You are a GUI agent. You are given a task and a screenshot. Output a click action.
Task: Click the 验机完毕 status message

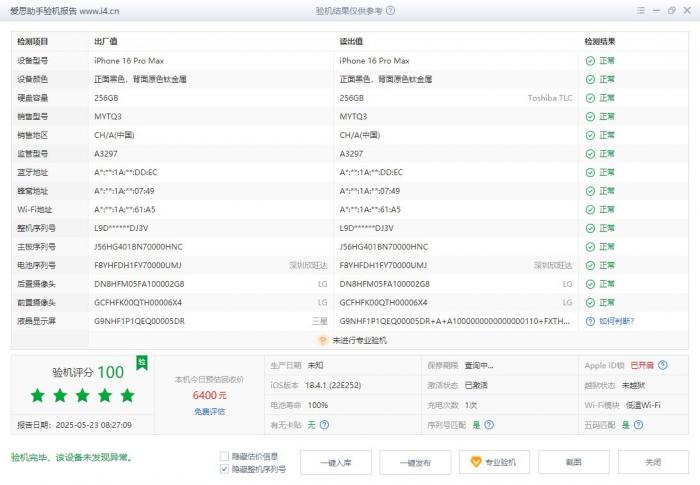pyautogui.click(x=71, y=458)
